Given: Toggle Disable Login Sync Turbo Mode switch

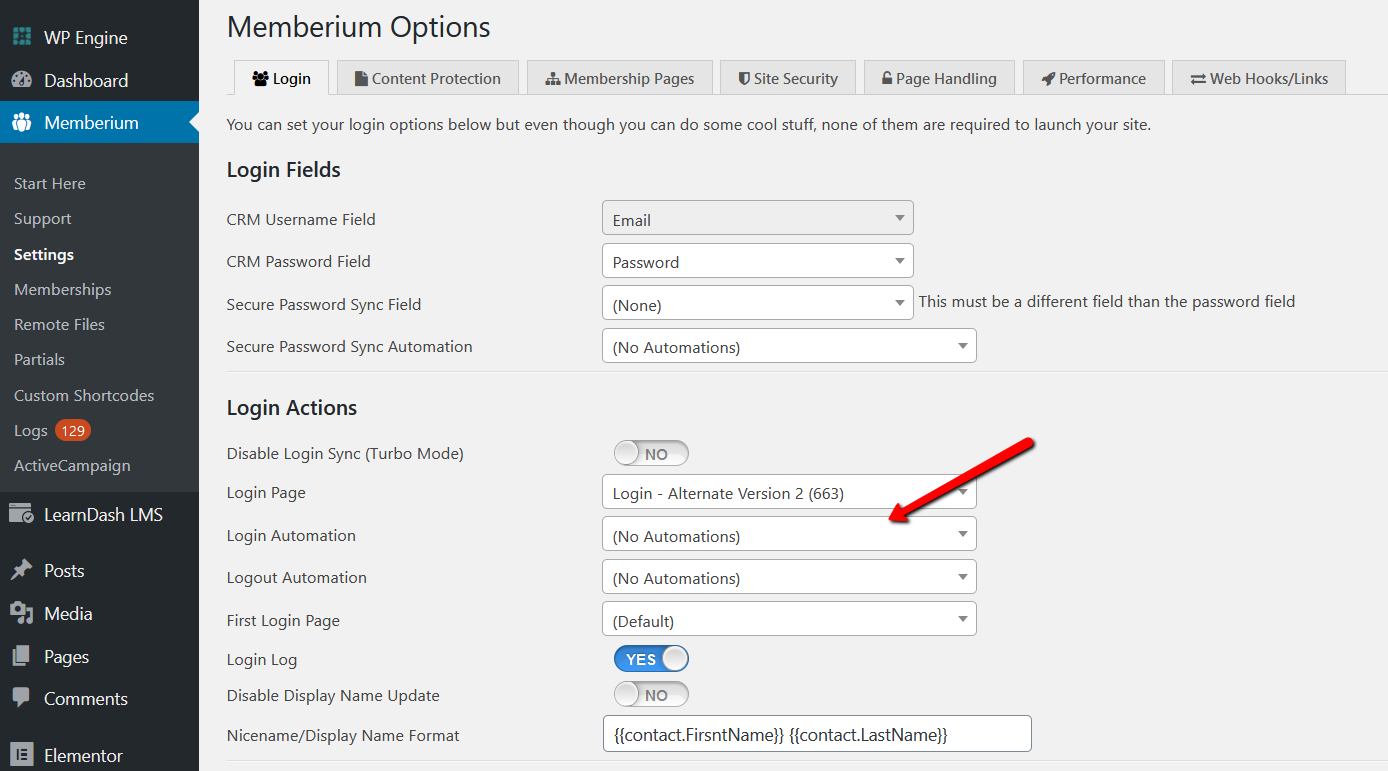Looking at the screenshot, I should pos(651,454).
